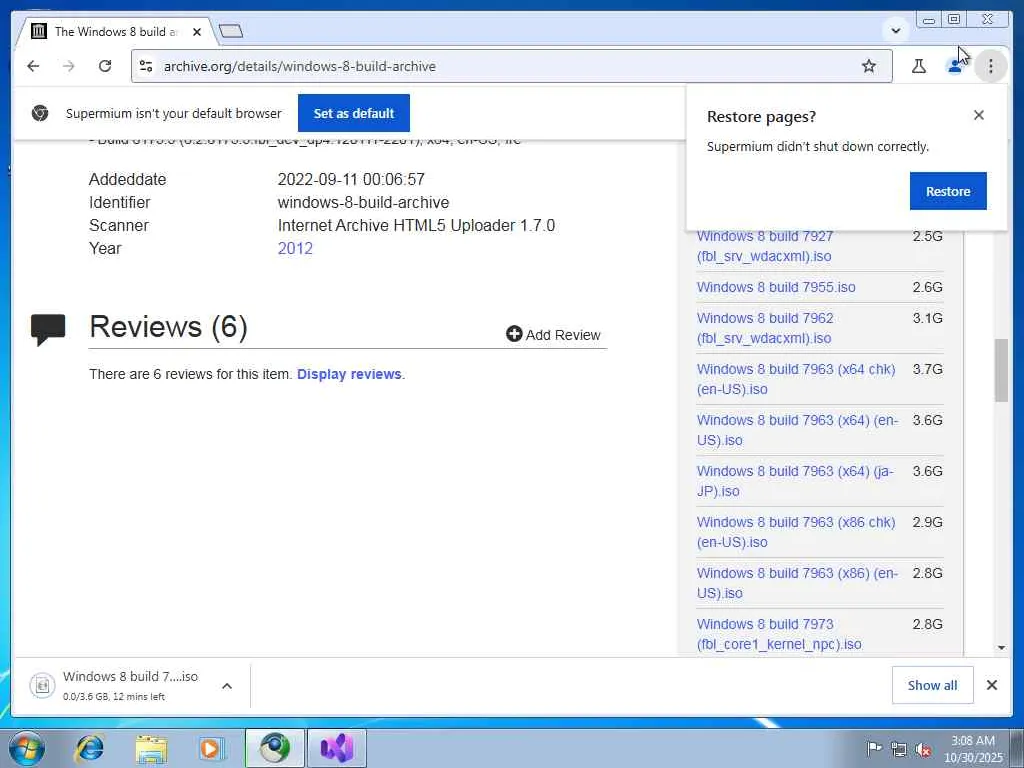Click the download file type icon
Screen dimensions: 1024x768
tap(42, 686)
